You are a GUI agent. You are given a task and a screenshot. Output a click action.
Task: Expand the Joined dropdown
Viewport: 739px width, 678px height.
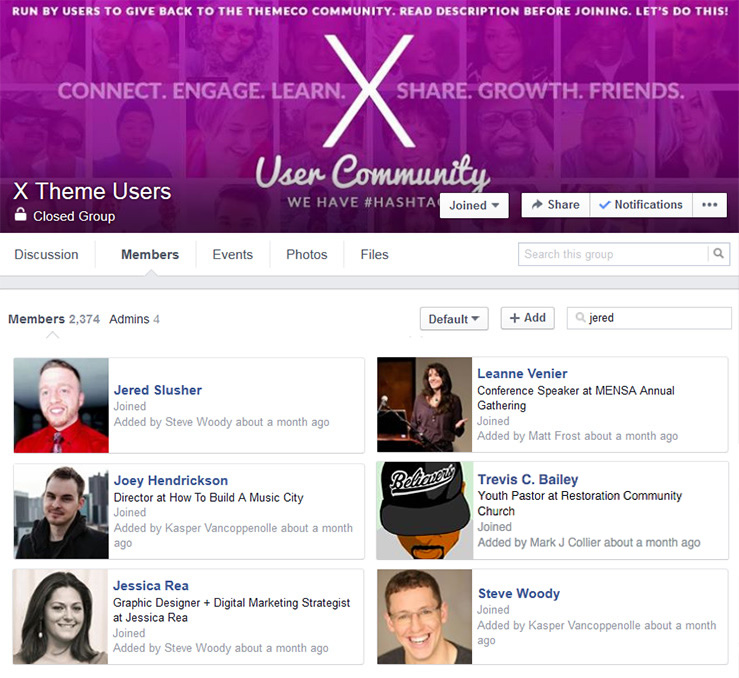coord(474,205)
